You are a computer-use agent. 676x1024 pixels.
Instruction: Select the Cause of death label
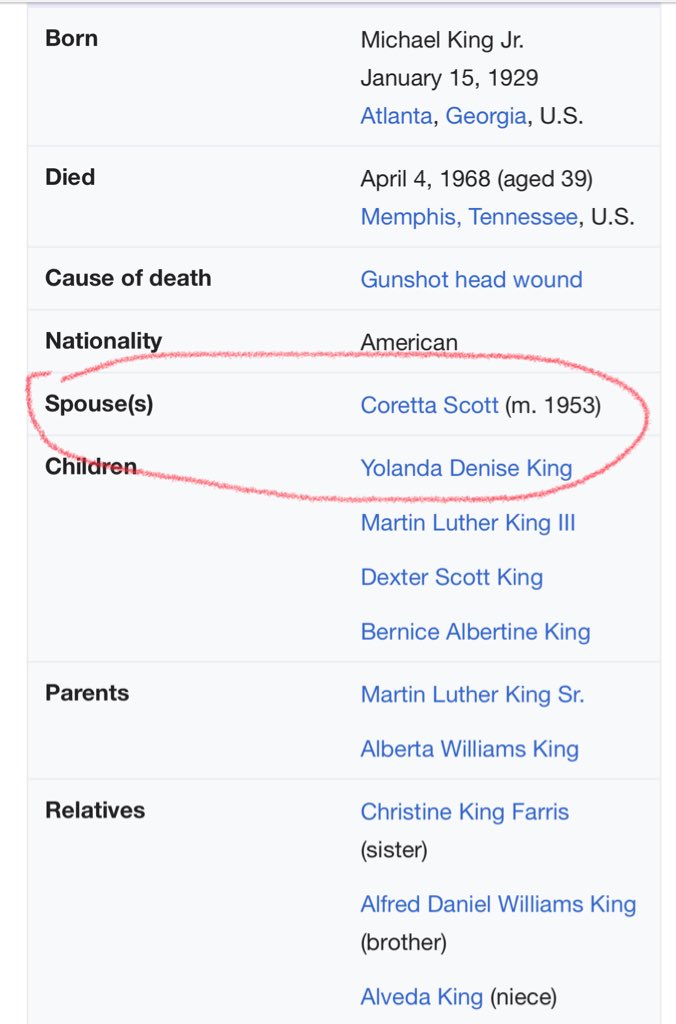point(128,278)
